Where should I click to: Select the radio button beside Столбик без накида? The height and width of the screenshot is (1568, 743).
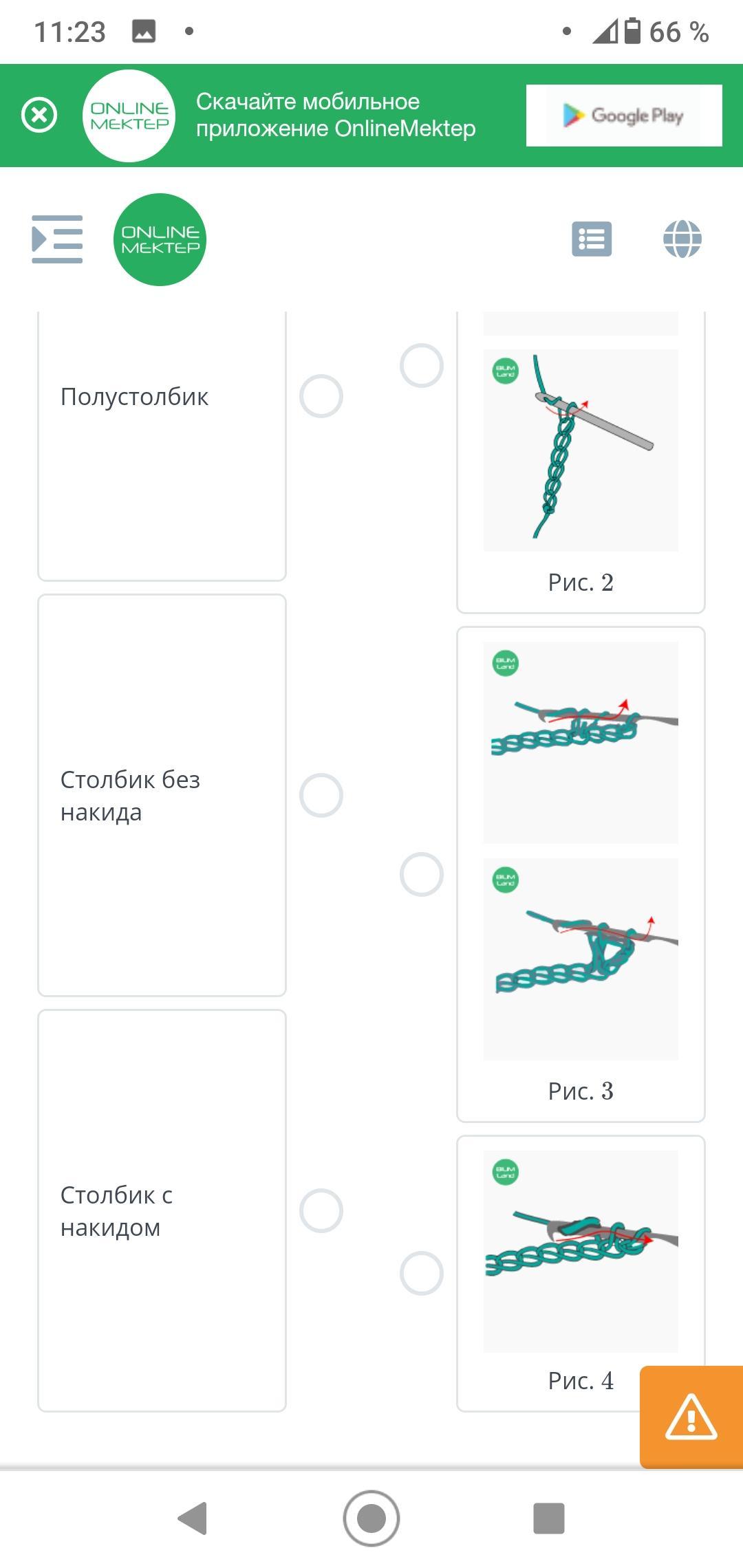321,795
